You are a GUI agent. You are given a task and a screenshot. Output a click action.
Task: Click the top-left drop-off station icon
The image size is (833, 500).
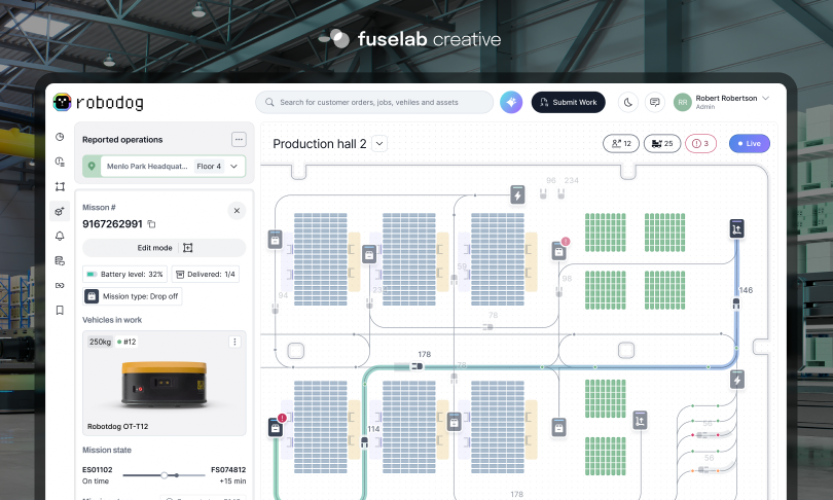coord(275,240)
